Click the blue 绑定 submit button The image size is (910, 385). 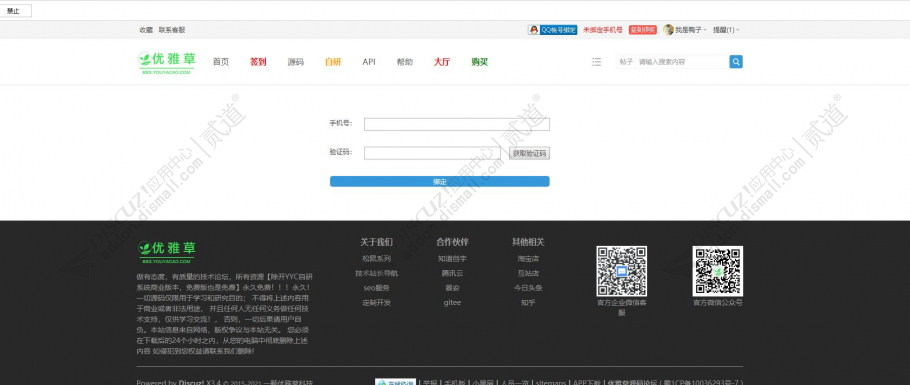pos(439,181)
